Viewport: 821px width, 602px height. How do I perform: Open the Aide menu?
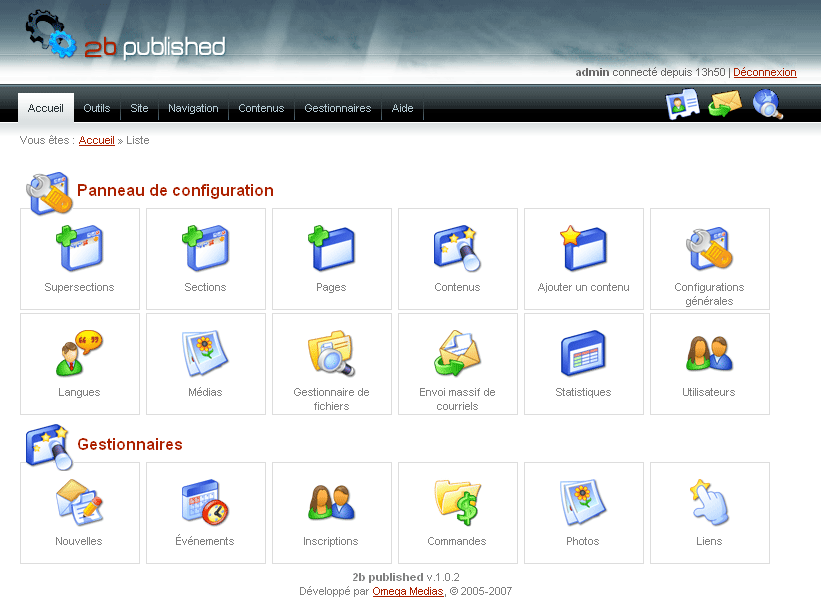403,108
